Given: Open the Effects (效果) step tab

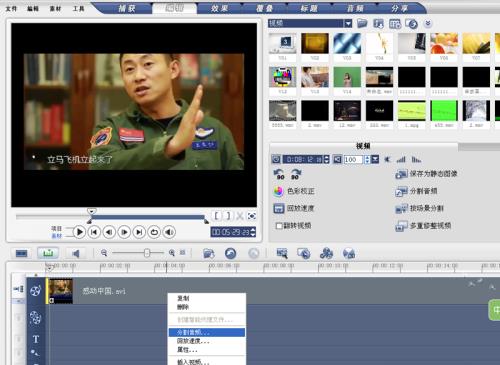Looking at the screenshot, I should pyautogui.click(x=220, y=8).
